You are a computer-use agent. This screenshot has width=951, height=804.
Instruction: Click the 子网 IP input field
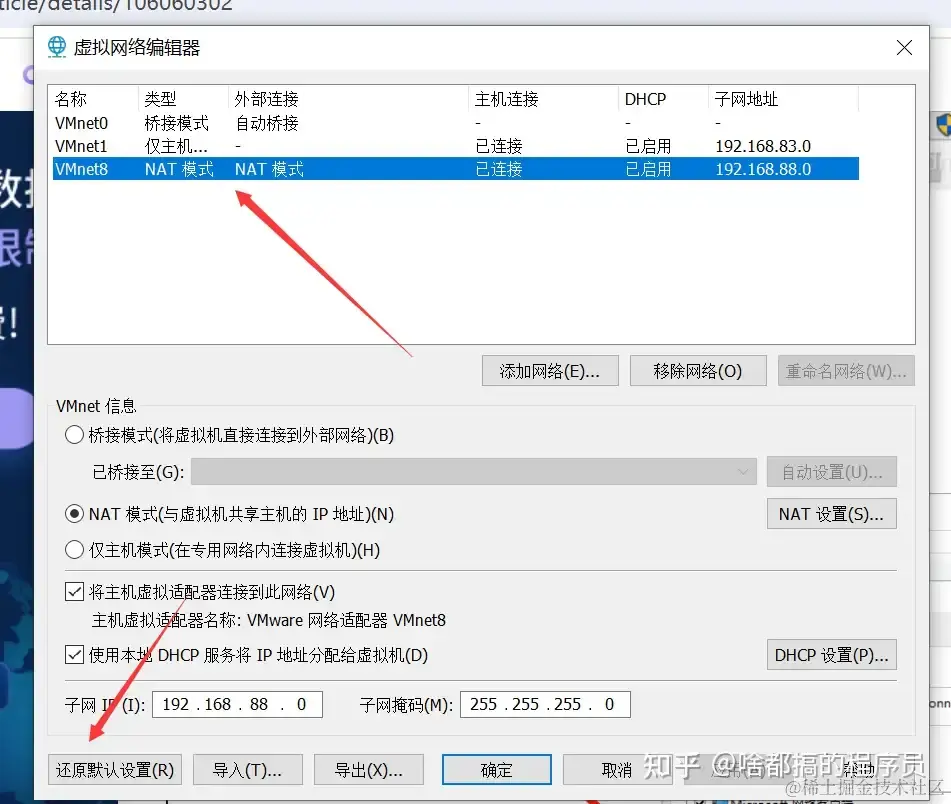coord(237,705)
